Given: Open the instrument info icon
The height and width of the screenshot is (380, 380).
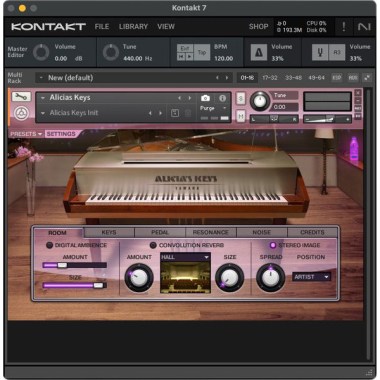Looking at the screenshot, I should point(222,98).
